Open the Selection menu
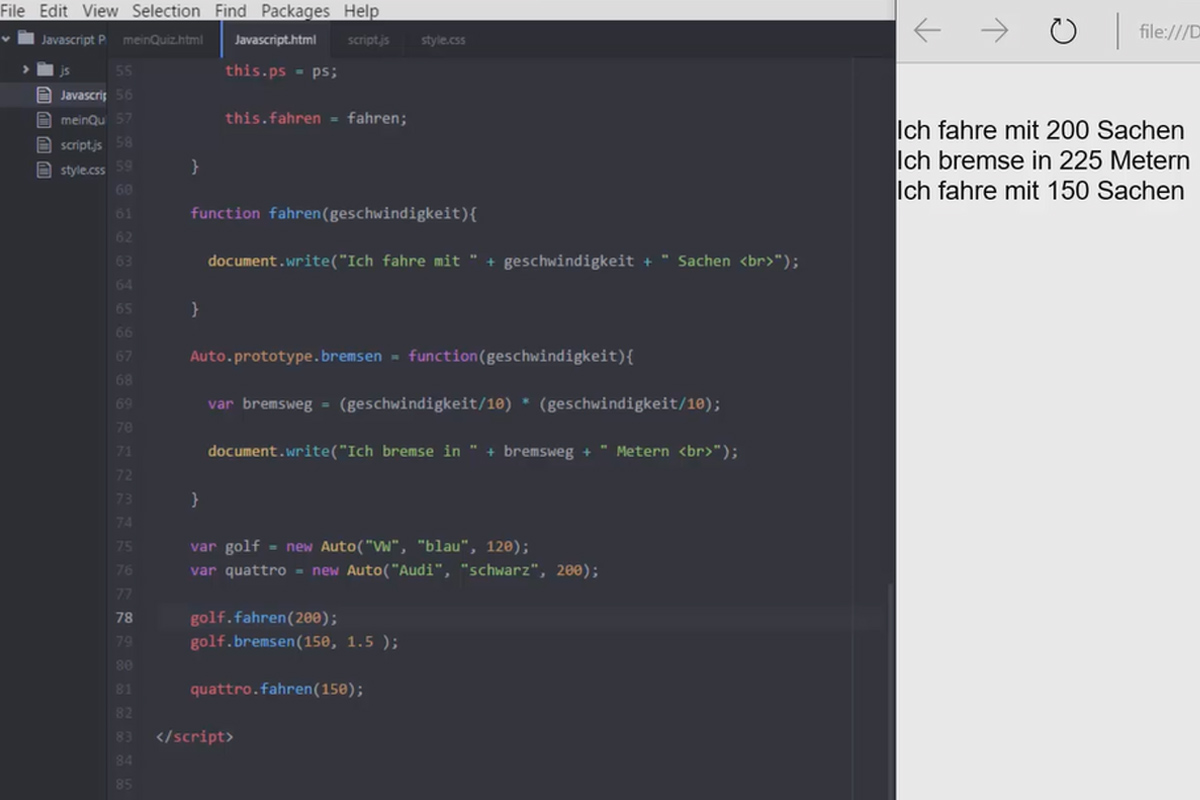Image resolution: width=1200 pixels, height=800 pixels. click(x=166, y=11)
